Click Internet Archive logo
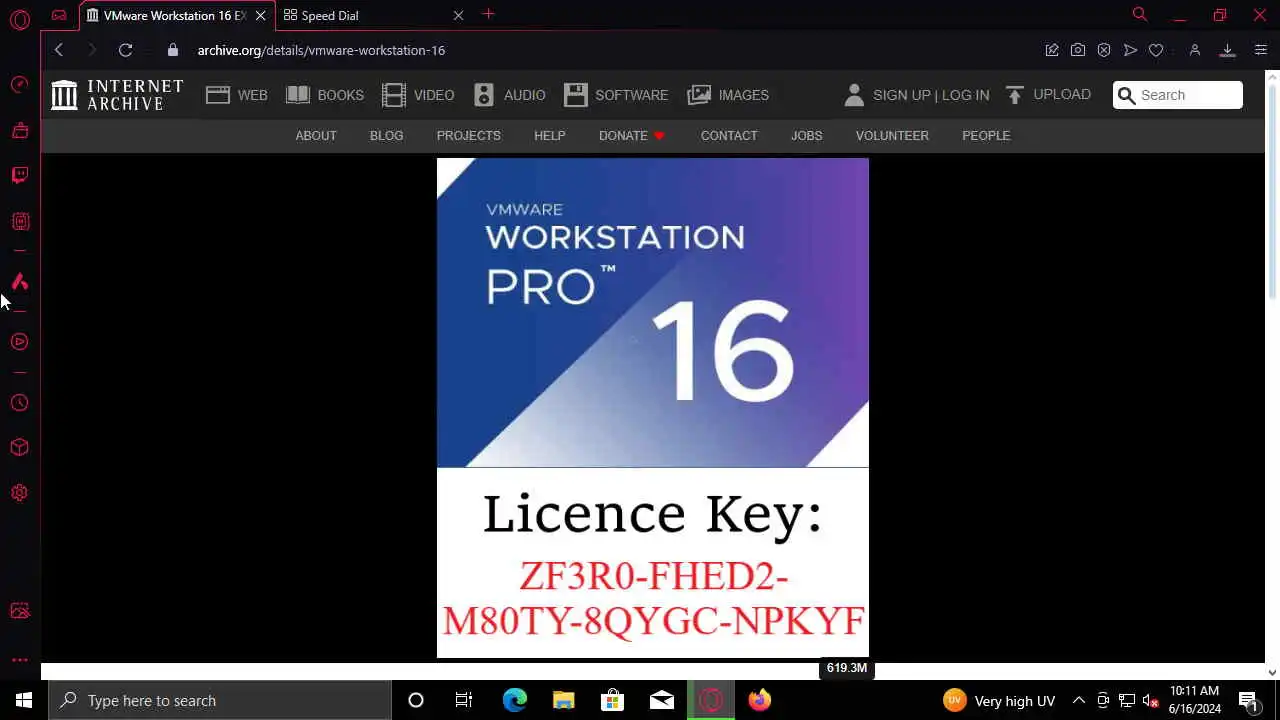 117,95
